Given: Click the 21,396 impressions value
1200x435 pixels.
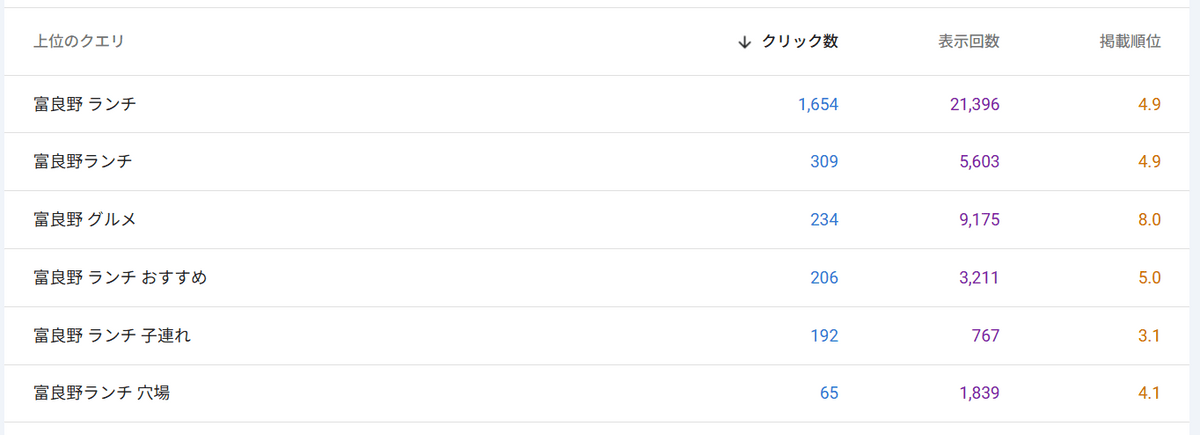Looking at the screenshot, I should click(974, 104).
